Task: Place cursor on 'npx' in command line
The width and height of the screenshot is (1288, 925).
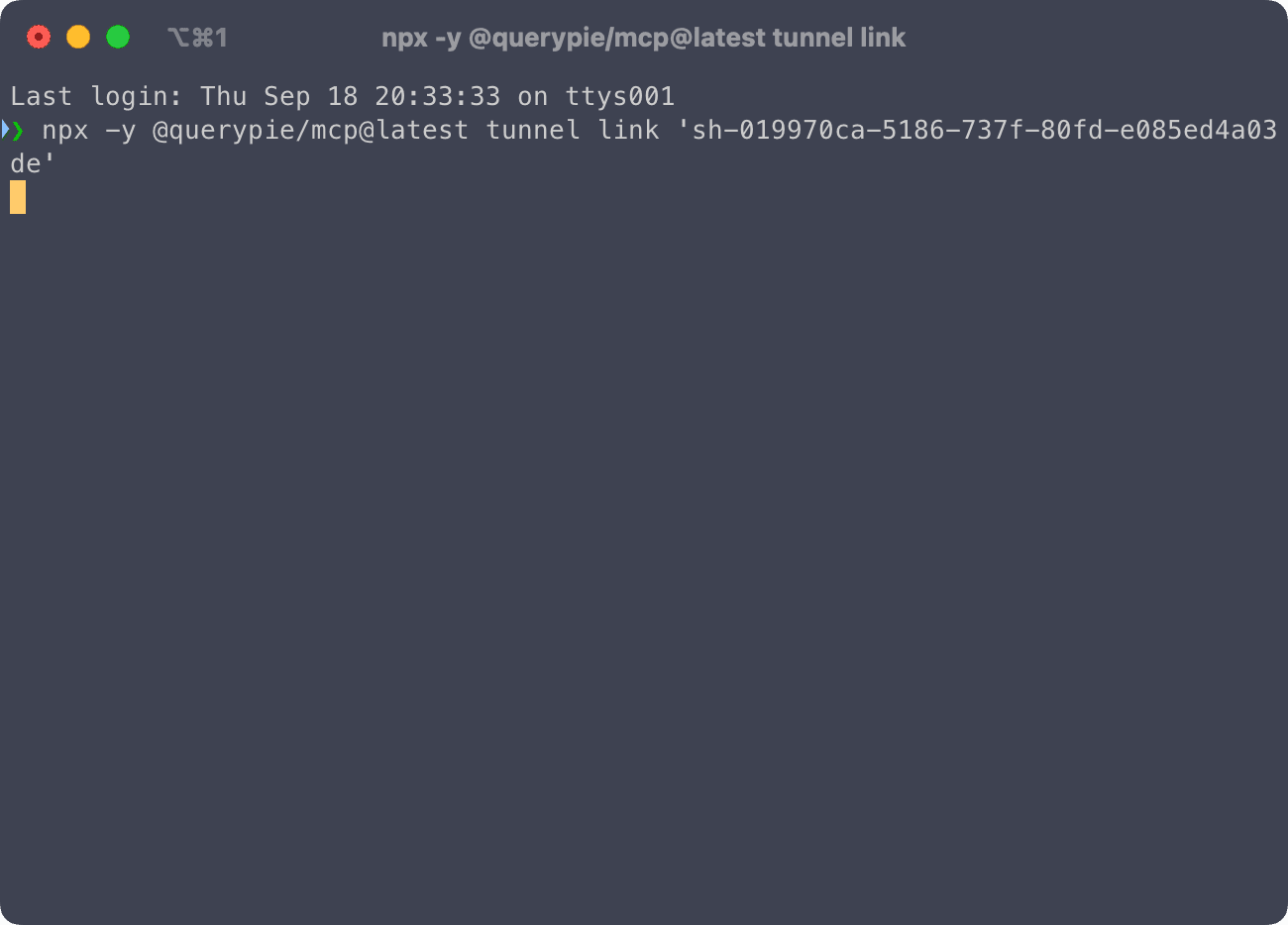Action: [x=65, y=130]
